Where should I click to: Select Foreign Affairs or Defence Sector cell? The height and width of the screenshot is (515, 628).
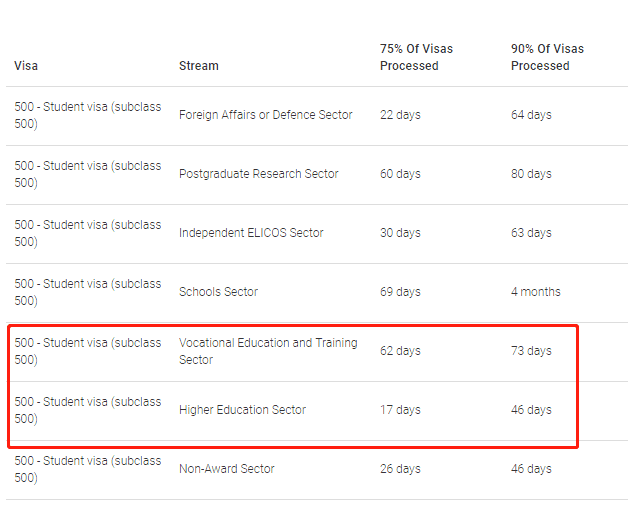point(266,115)
